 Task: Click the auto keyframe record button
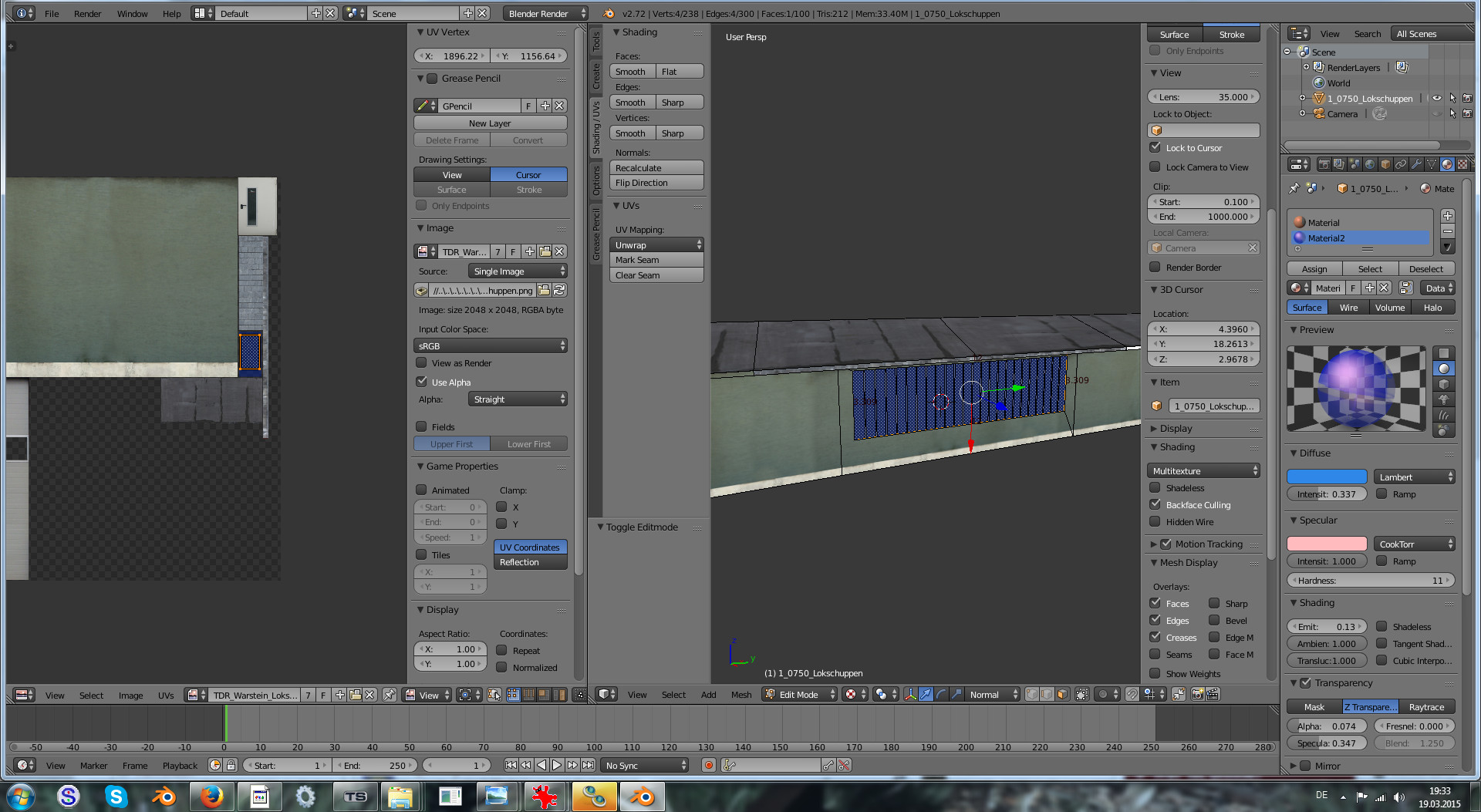pyautogui.click(x=708, y=766)
